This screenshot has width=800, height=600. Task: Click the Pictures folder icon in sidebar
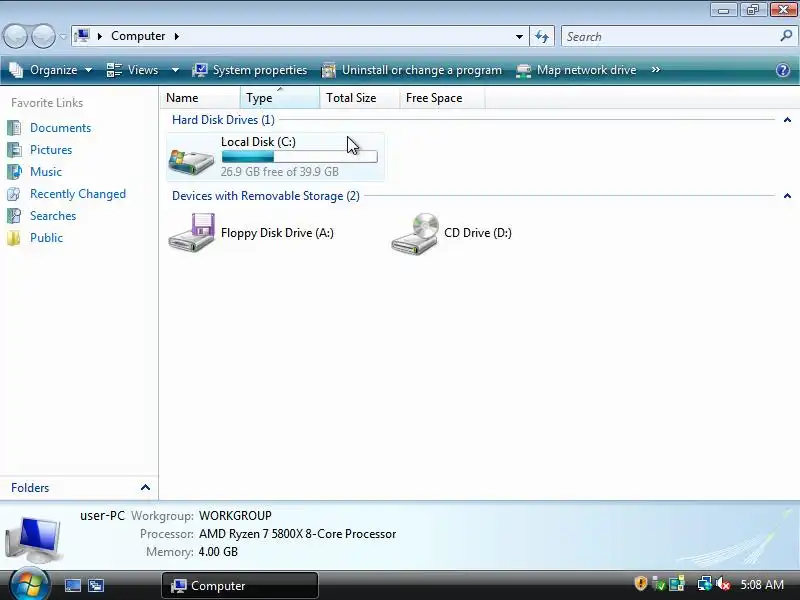point(14,149)
